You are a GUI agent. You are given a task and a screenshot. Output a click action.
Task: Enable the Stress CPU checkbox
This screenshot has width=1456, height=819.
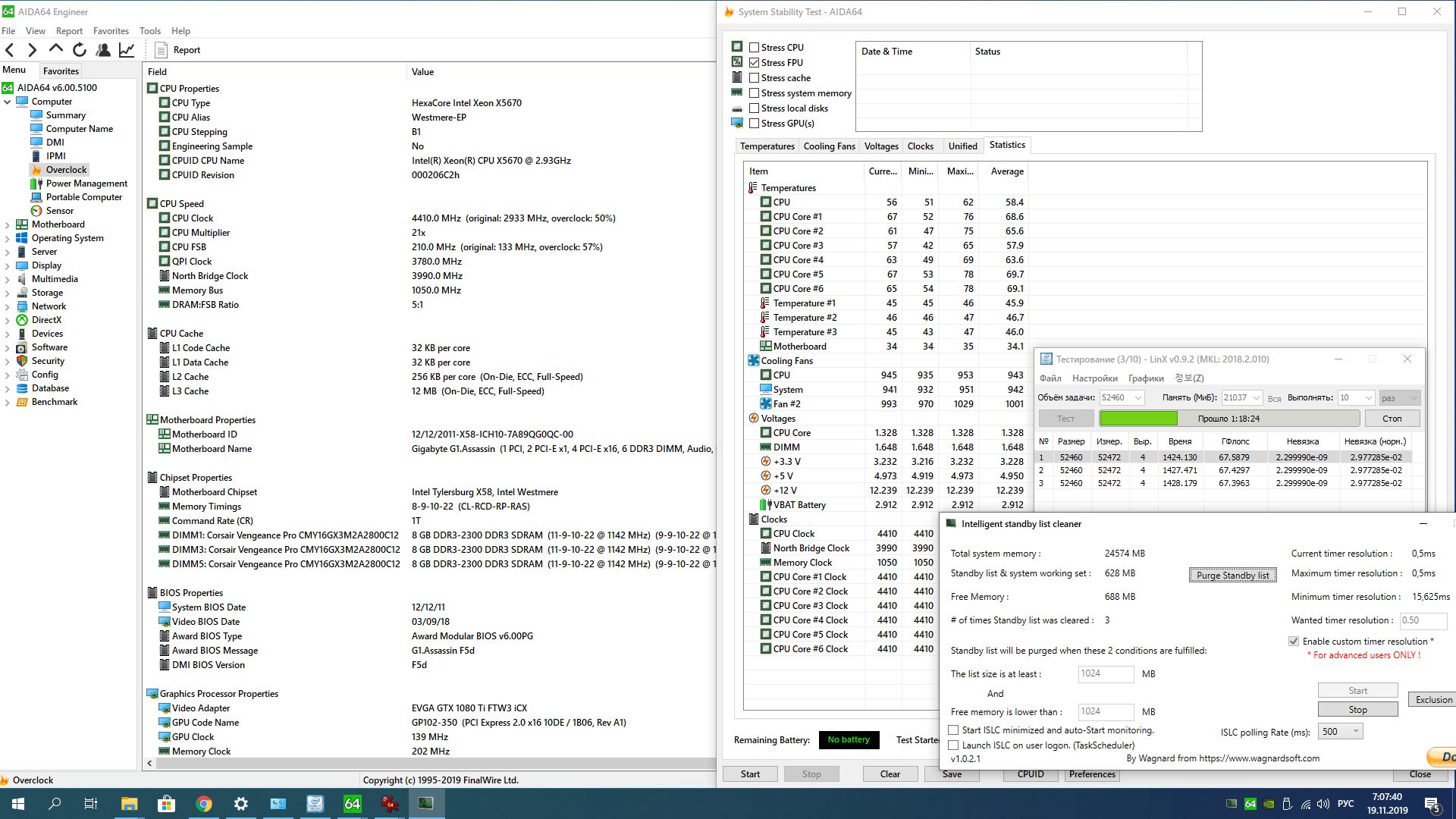click(x=755, y=47)
